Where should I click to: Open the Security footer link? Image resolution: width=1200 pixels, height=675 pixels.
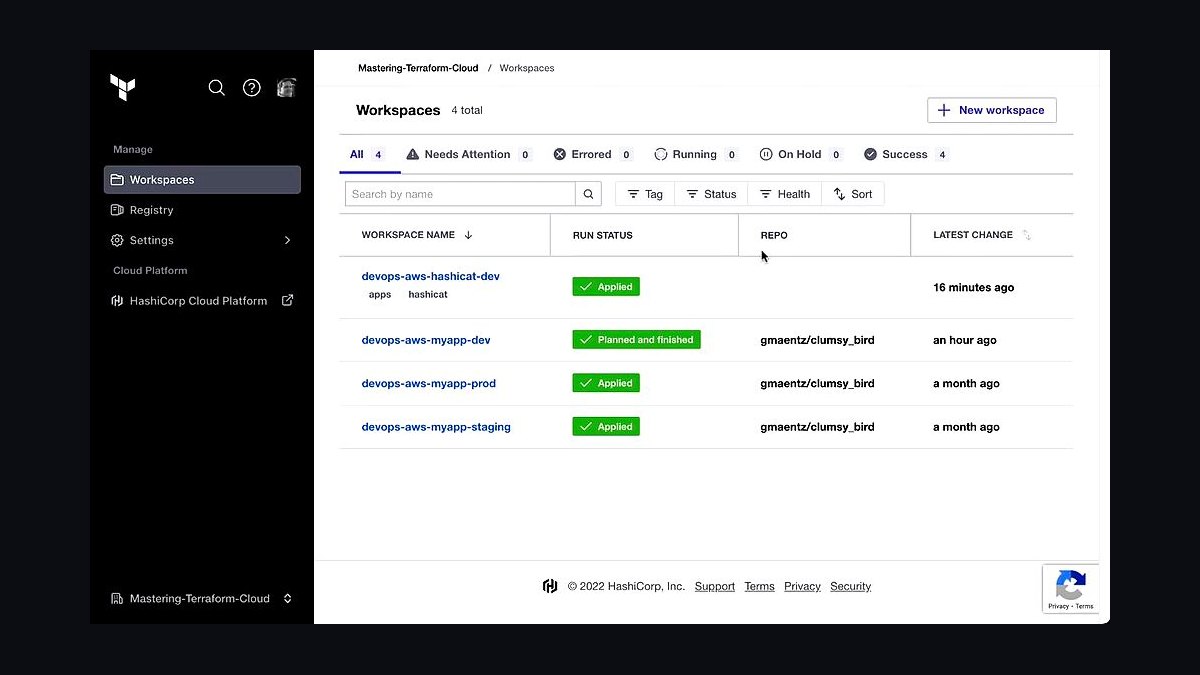pos(851,587)
